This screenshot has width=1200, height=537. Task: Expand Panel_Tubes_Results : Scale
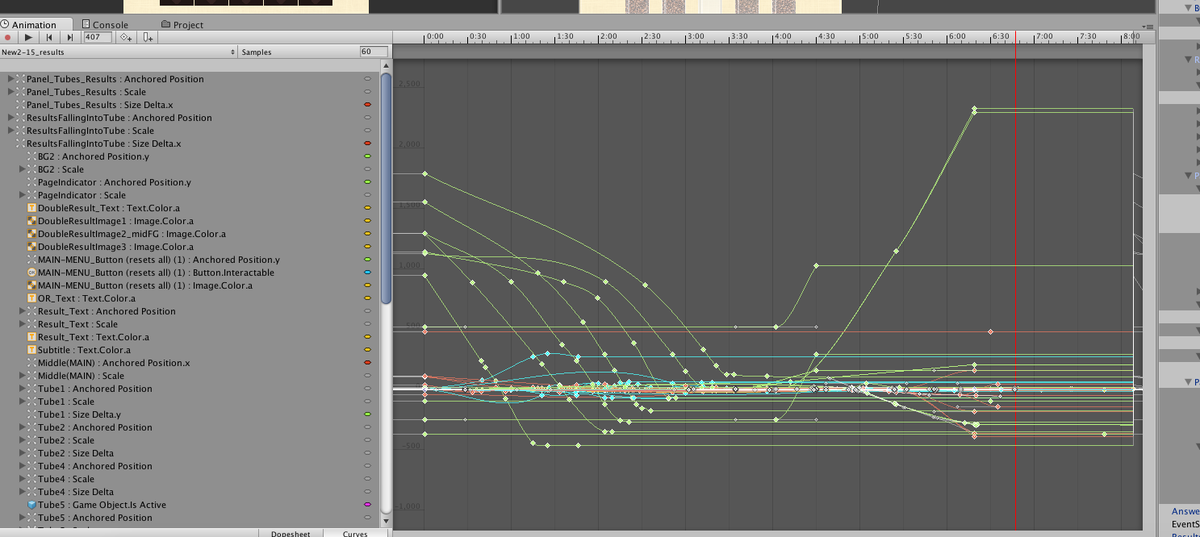(10, 92)
